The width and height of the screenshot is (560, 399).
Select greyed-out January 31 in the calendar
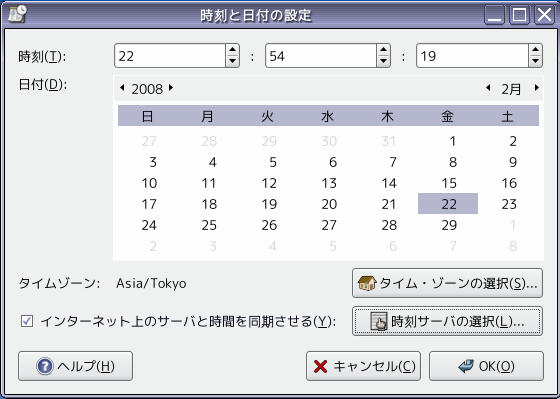click(x=389, y=141)
